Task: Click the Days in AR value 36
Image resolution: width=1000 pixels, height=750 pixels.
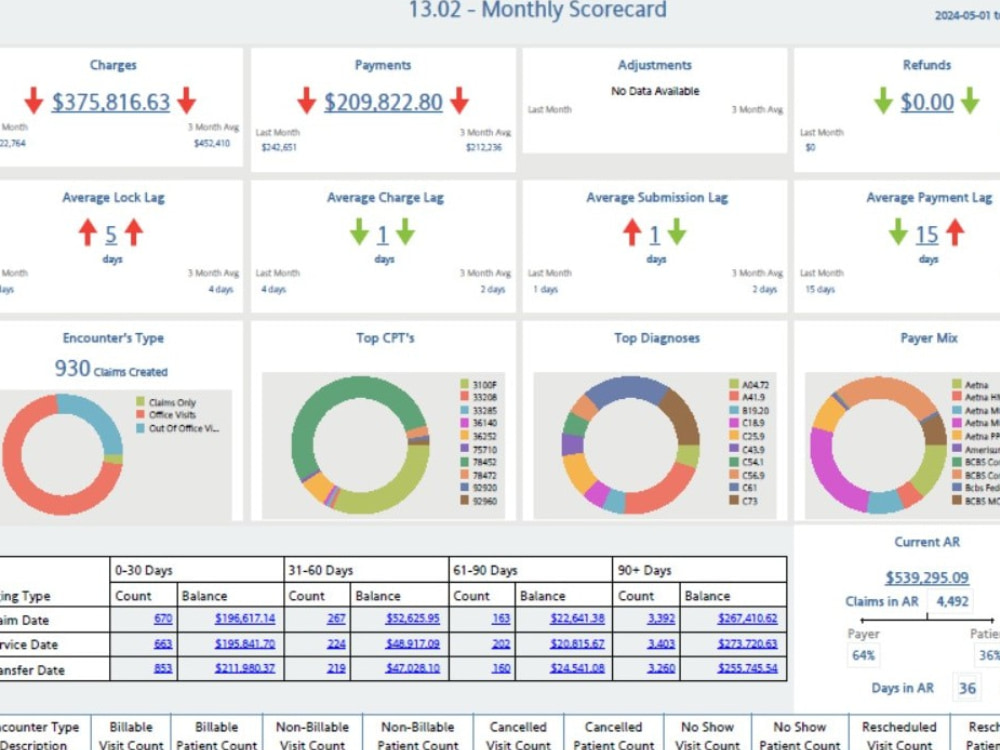Action: pos(967,688)
